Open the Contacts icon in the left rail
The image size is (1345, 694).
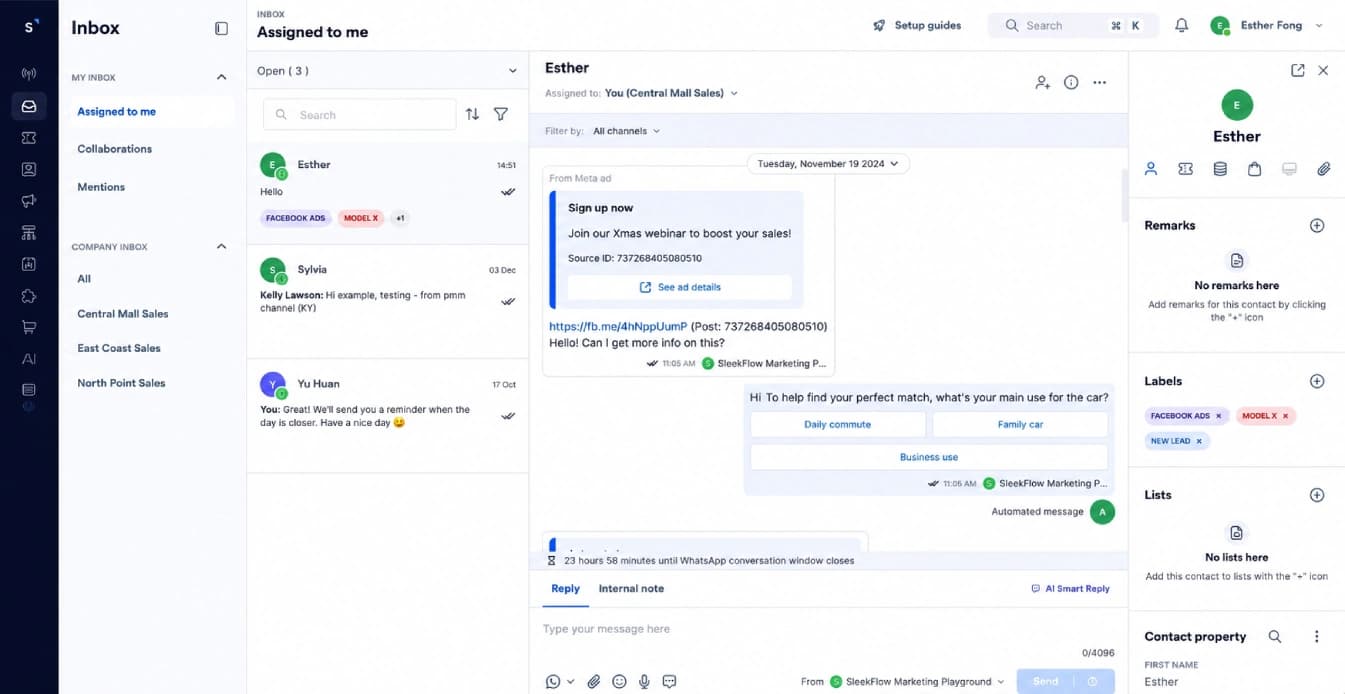[29, 169]
